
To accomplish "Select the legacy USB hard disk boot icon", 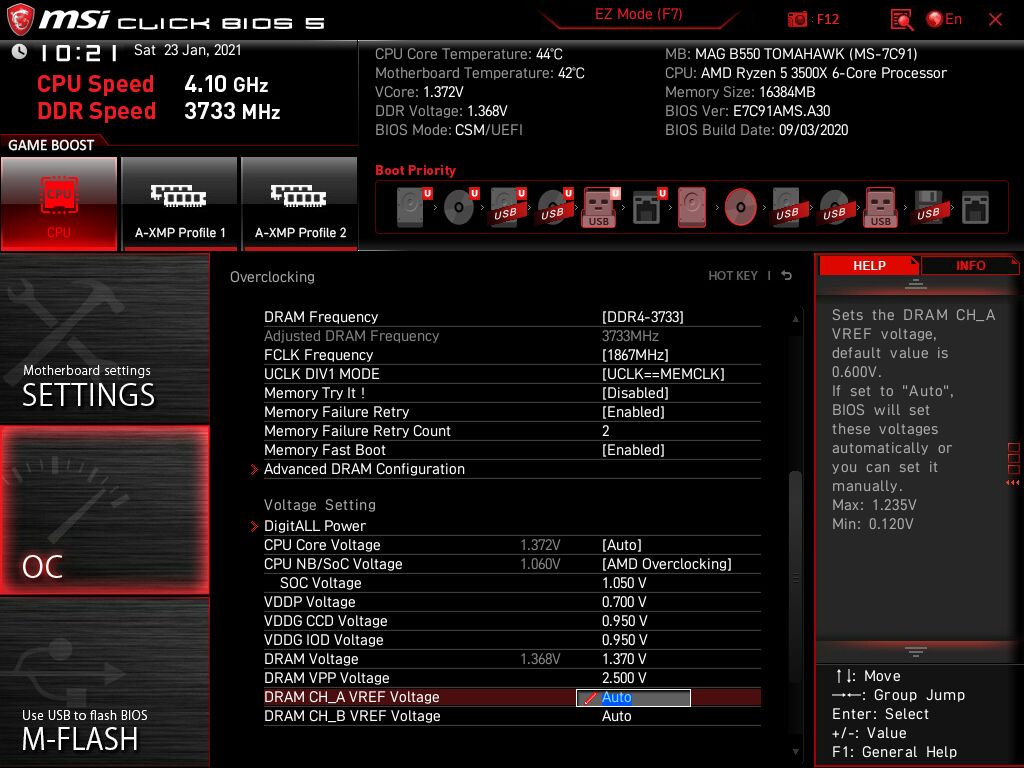I will [787, 207].
